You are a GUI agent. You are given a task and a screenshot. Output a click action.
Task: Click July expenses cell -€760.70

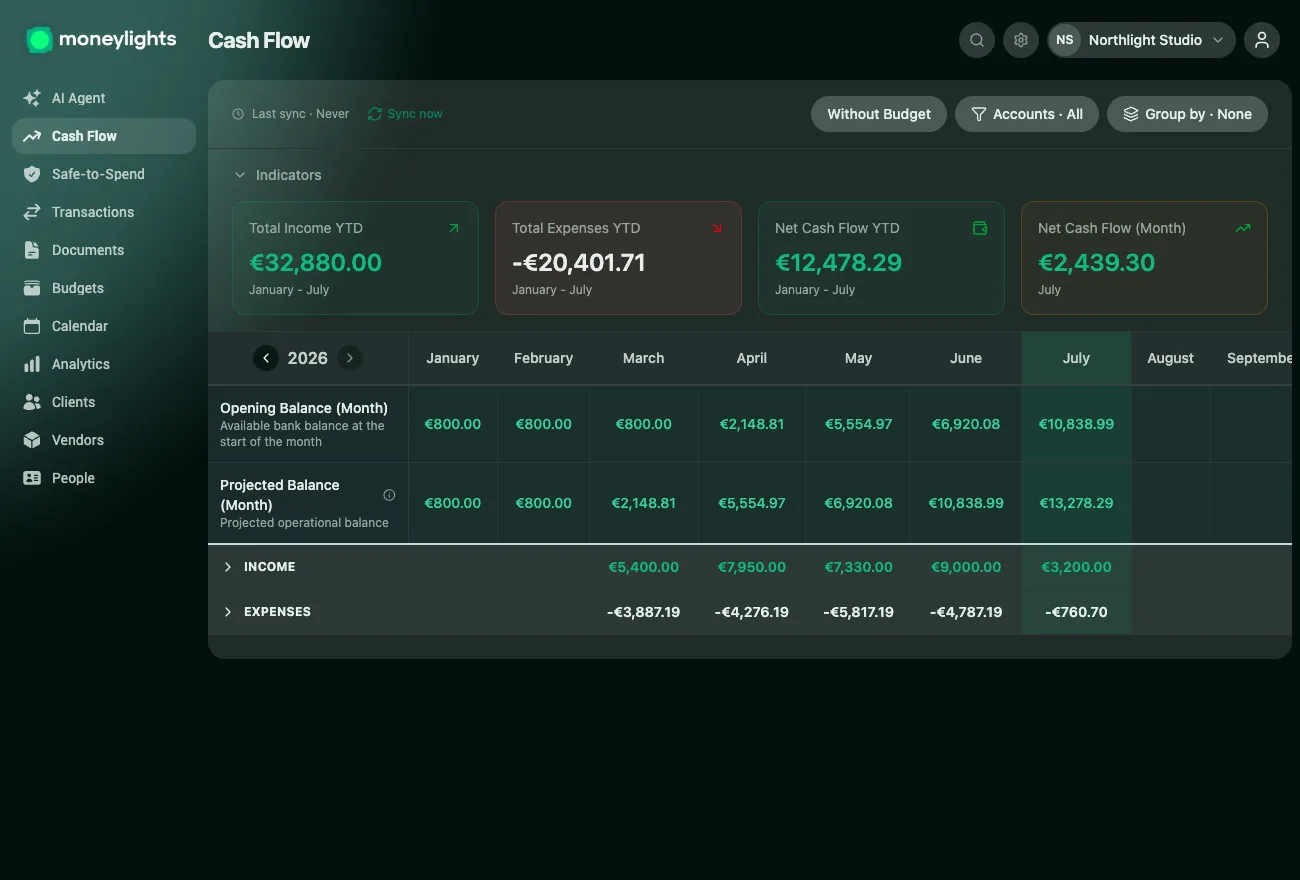pos(1076,612)
